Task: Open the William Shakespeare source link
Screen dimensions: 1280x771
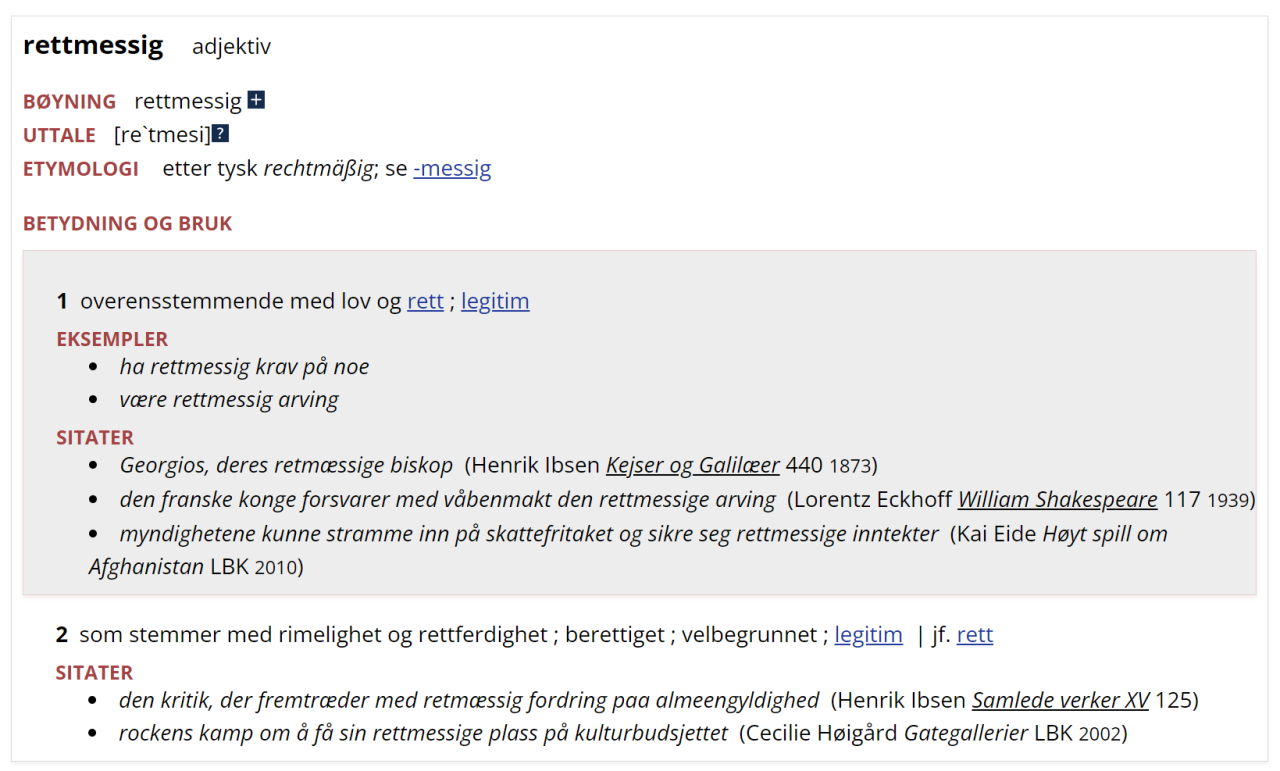Action: coord(1057,499)
